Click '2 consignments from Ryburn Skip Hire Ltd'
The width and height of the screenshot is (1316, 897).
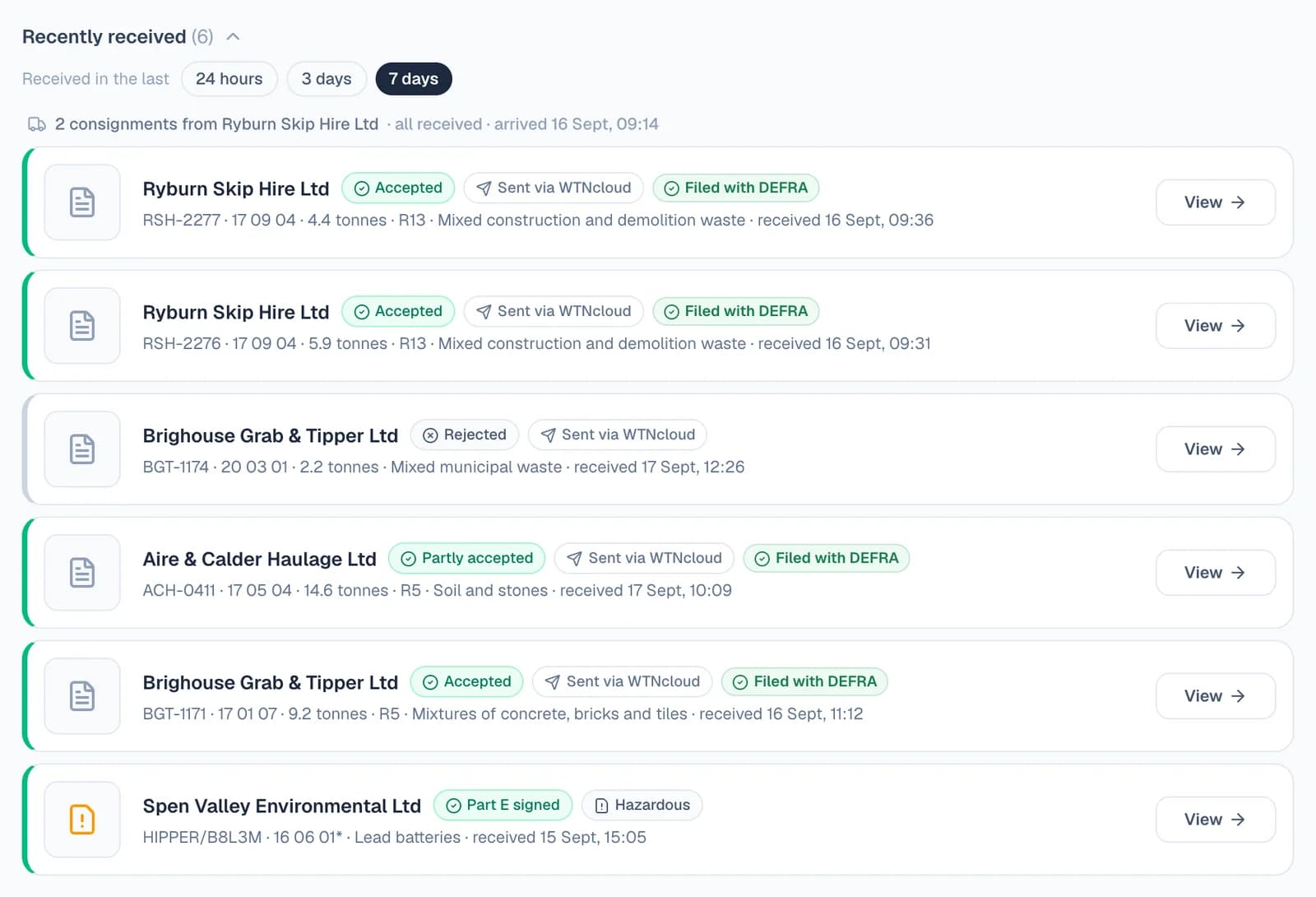tap(217, 124)
